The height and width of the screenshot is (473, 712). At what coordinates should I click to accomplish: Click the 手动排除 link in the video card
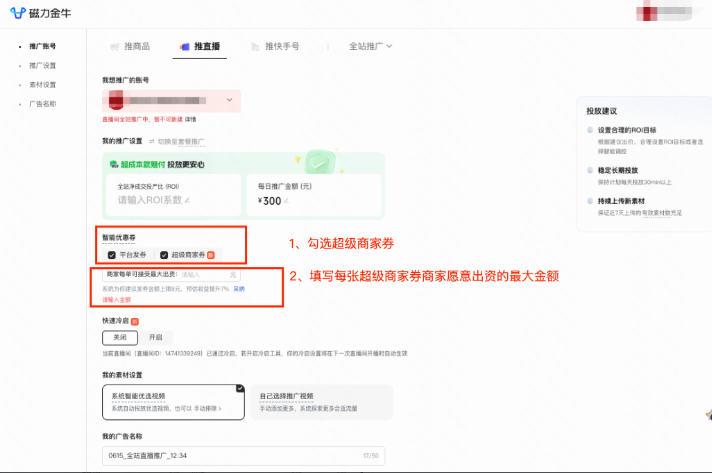pyautogui.click(x=206, y=409)
